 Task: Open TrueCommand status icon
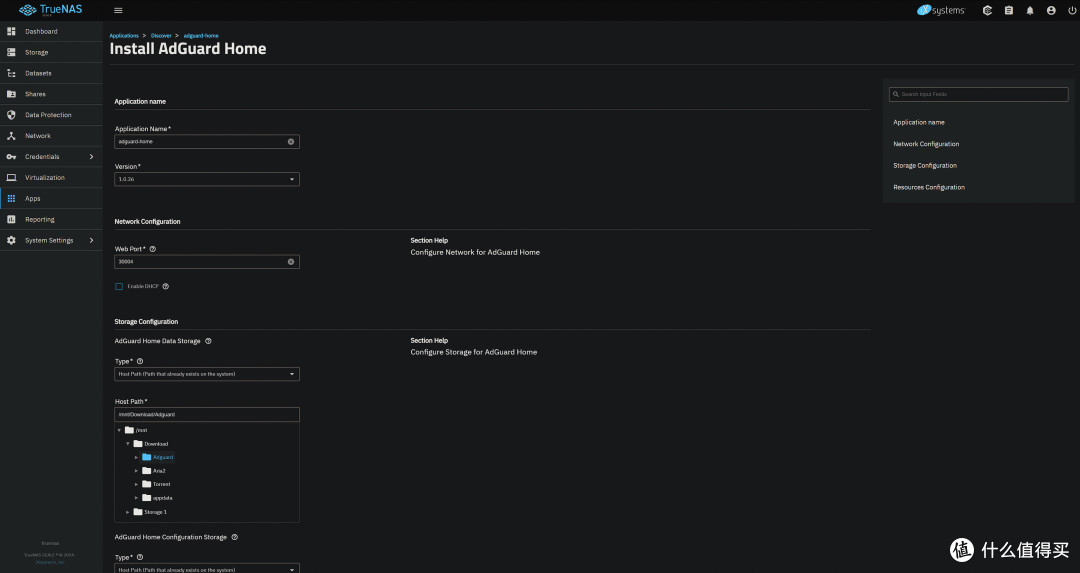pyautogui.click(x=987, y=10)
